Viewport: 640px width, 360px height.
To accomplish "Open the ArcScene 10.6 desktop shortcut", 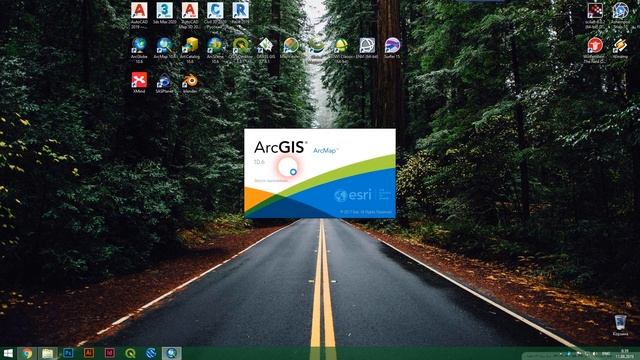I will (215, 50).
